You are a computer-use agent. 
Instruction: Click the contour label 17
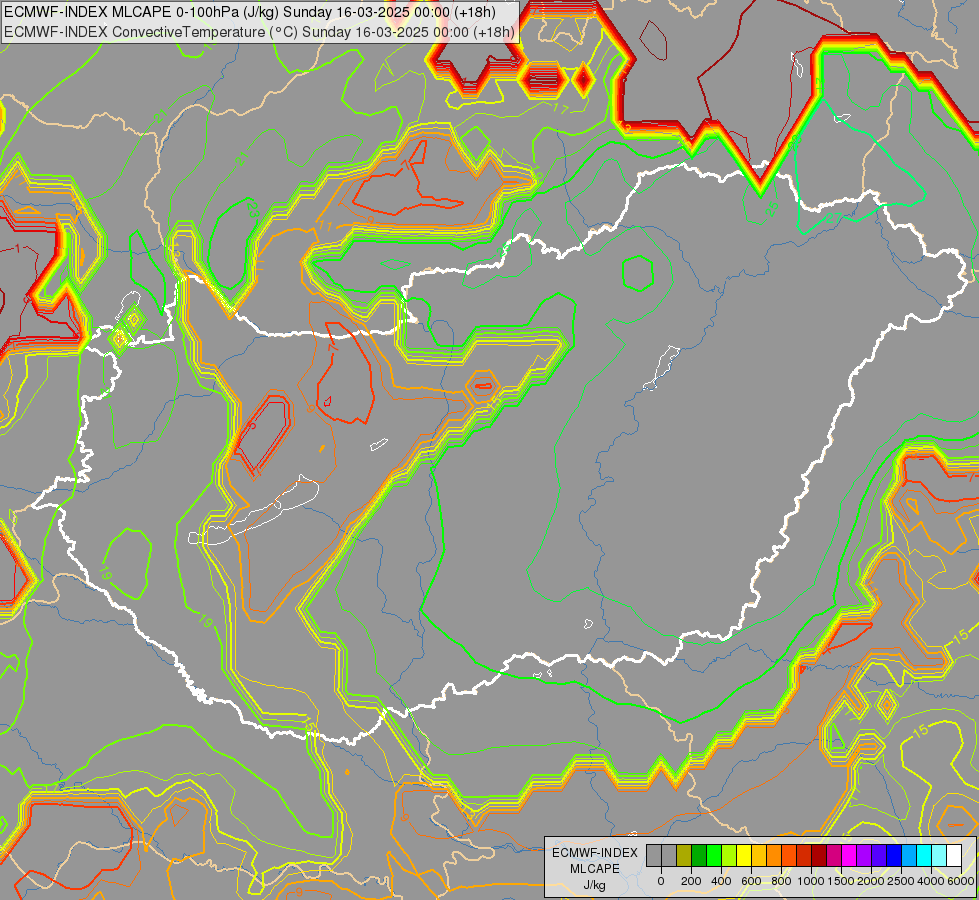coord(561,109)
